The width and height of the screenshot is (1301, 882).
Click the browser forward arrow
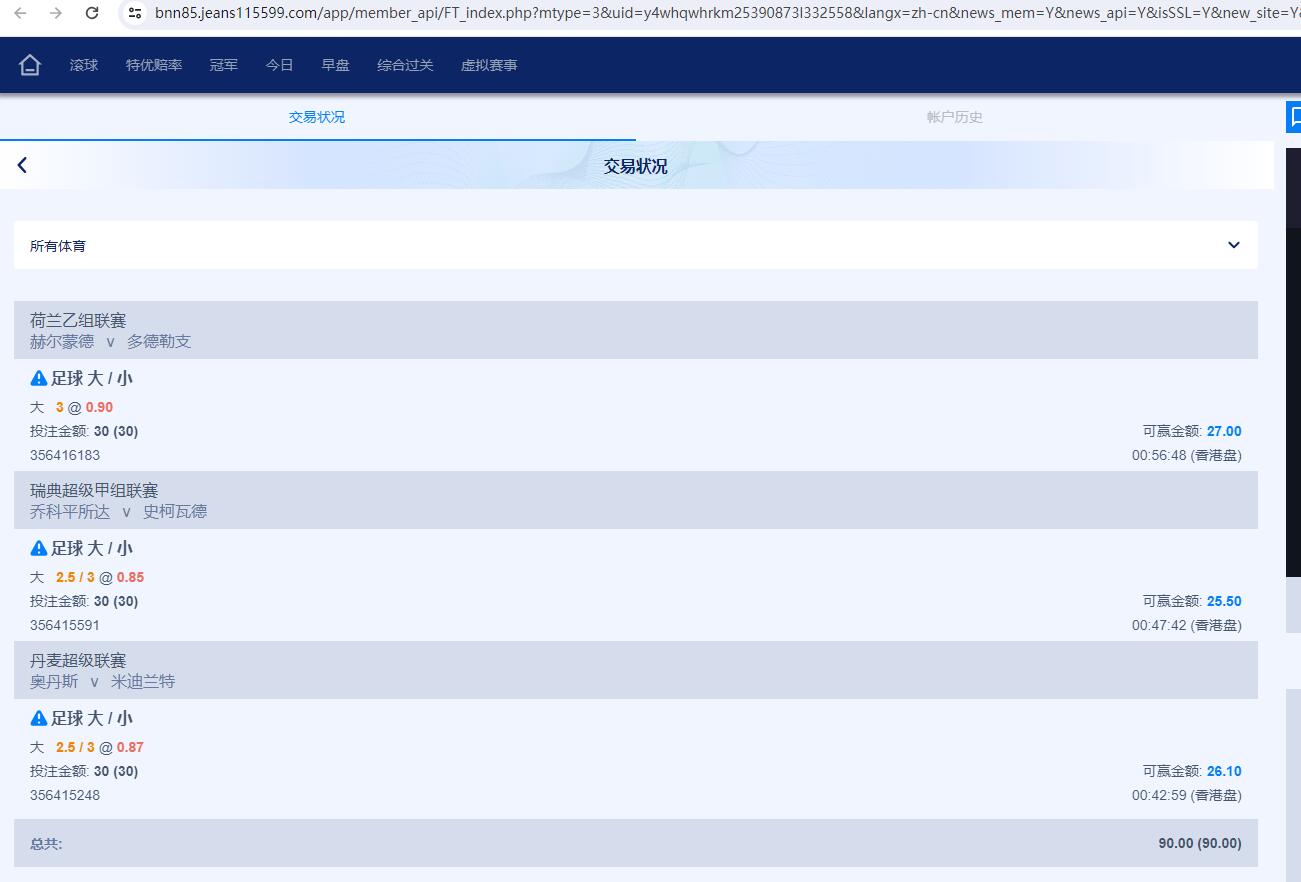(x=56, y=13)
